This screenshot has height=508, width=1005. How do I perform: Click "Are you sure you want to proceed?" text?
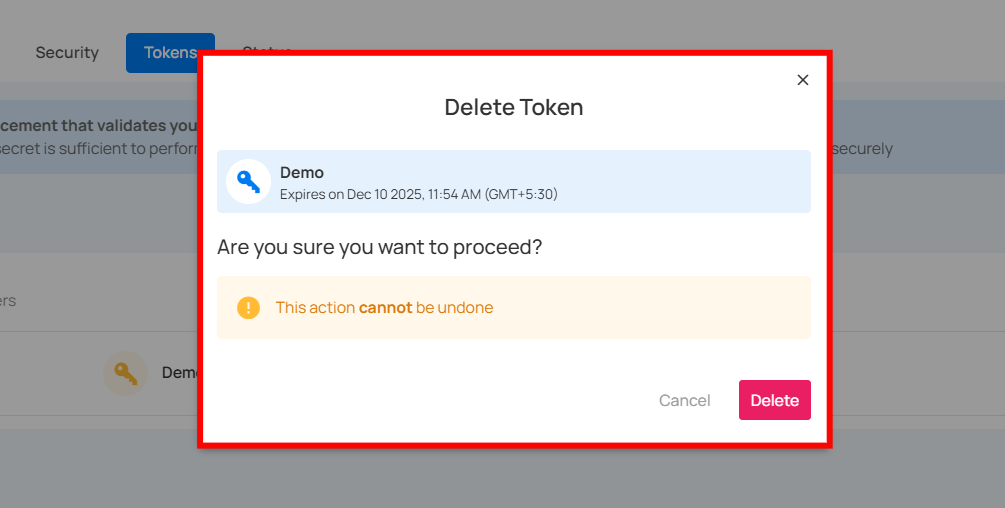pos(379,246)
